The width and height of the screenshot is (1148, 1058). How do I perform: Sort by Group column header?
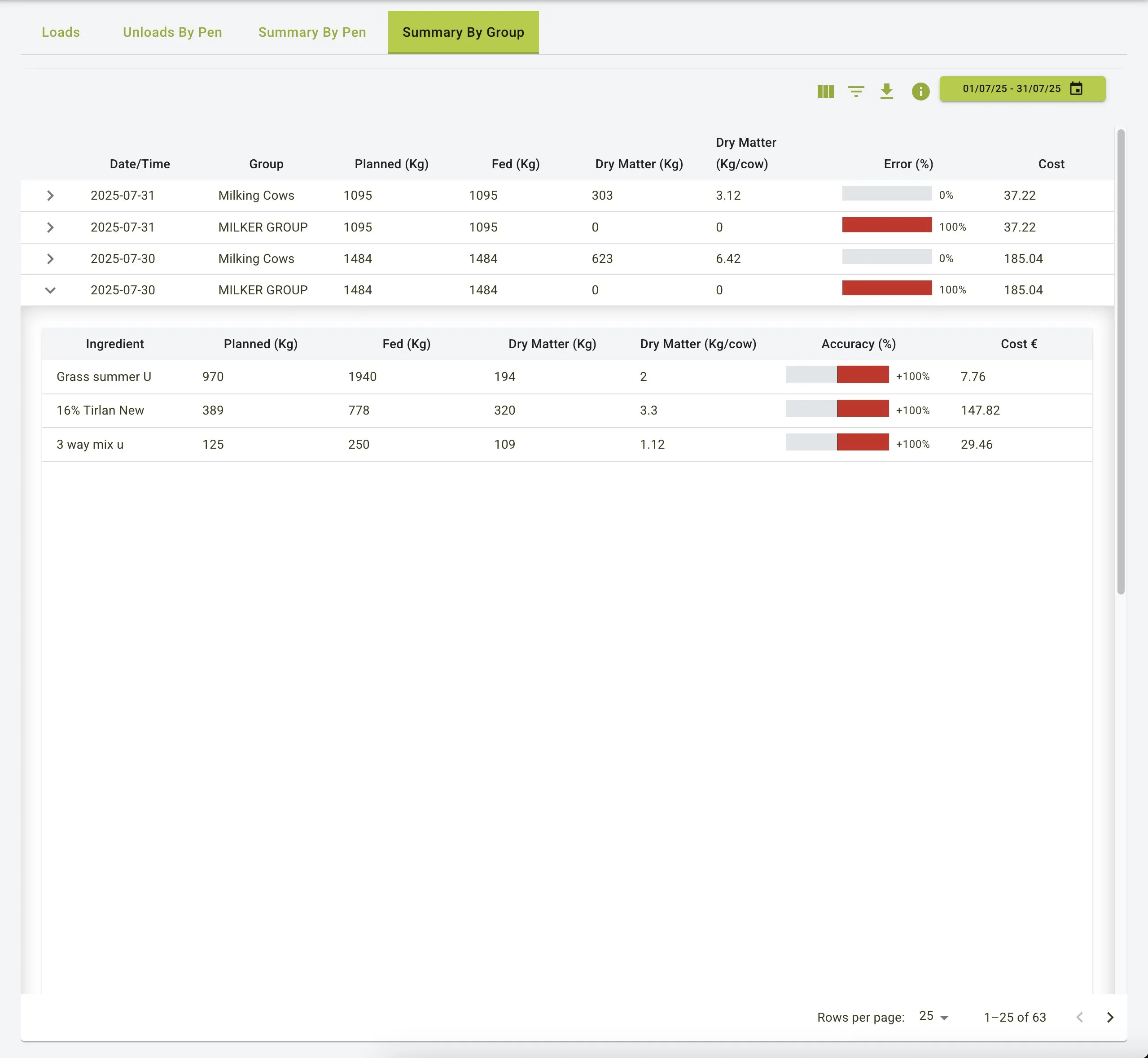[x=266, y=164]
